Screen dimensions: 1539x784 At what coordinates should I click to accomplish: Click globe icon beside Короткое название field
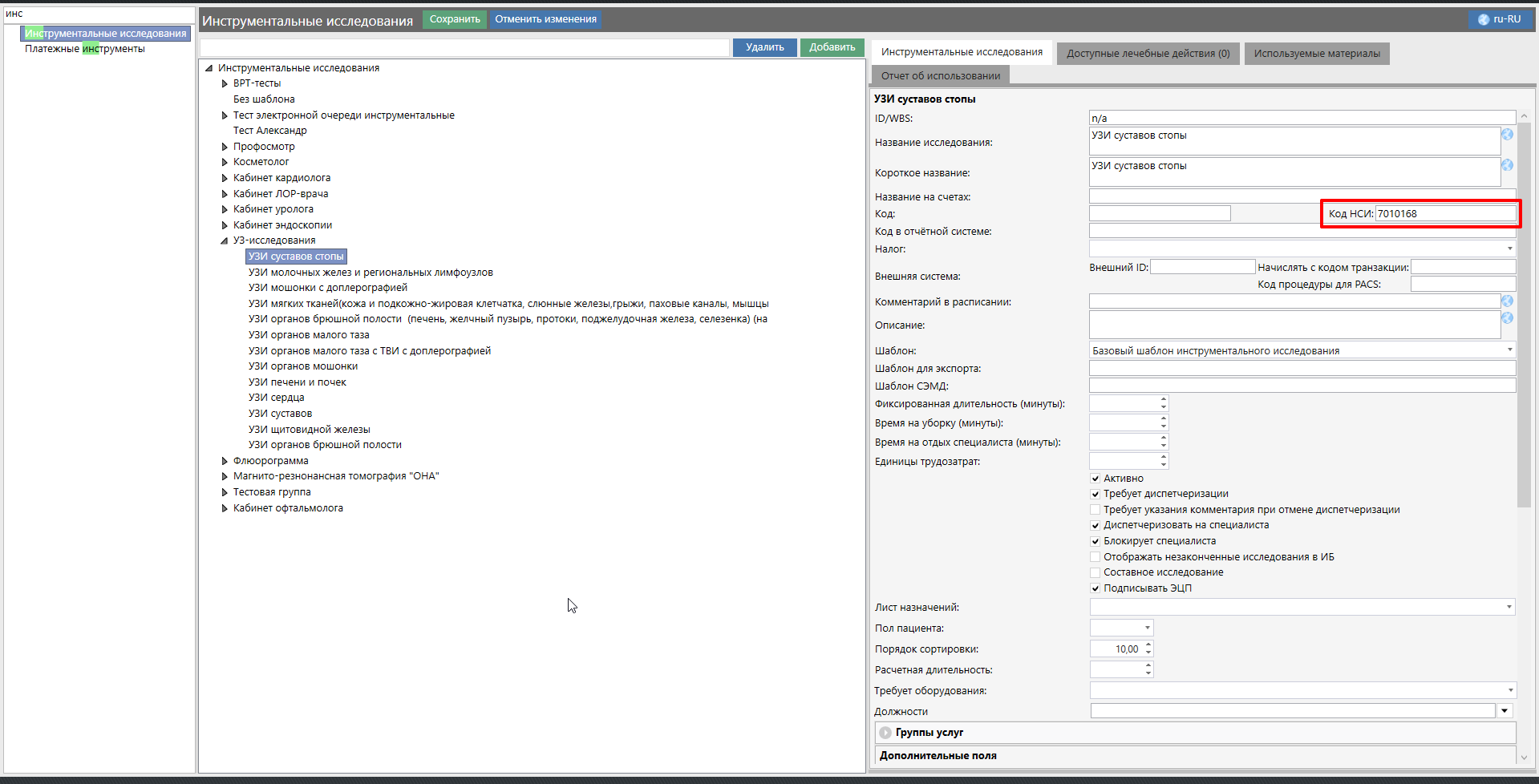pyautogui.click(x=1507, y=165)
